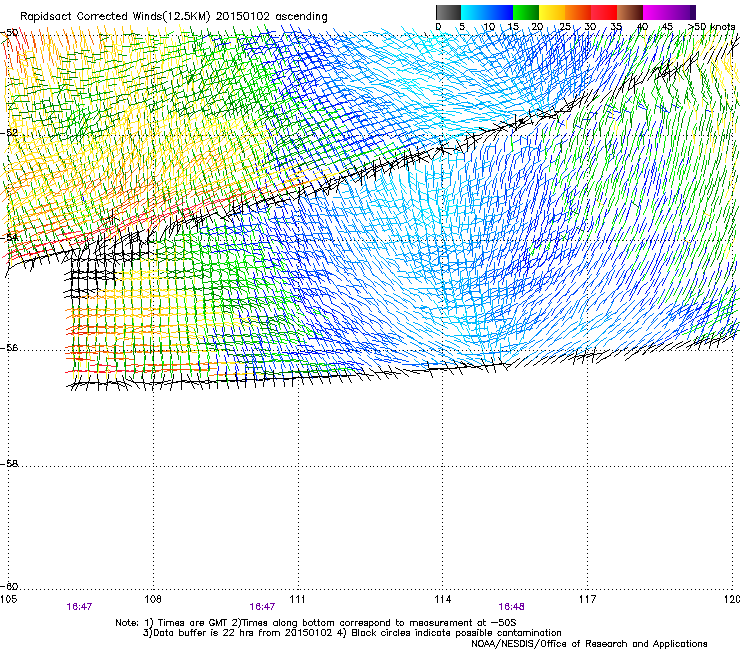Click the '25' legend scale label
The image size is (740, 650).
565,27
